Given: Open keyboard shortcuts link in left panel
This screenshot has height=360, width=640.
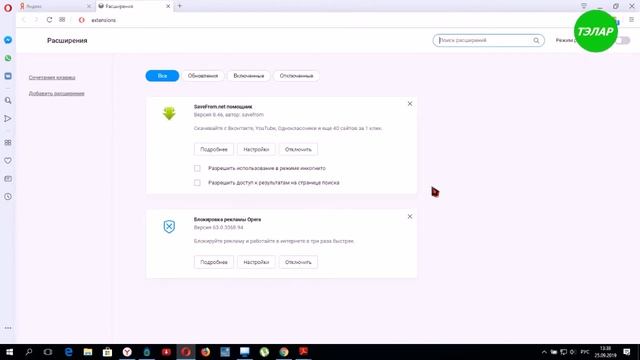Looking at the screenshot, I should coord(52,77).
